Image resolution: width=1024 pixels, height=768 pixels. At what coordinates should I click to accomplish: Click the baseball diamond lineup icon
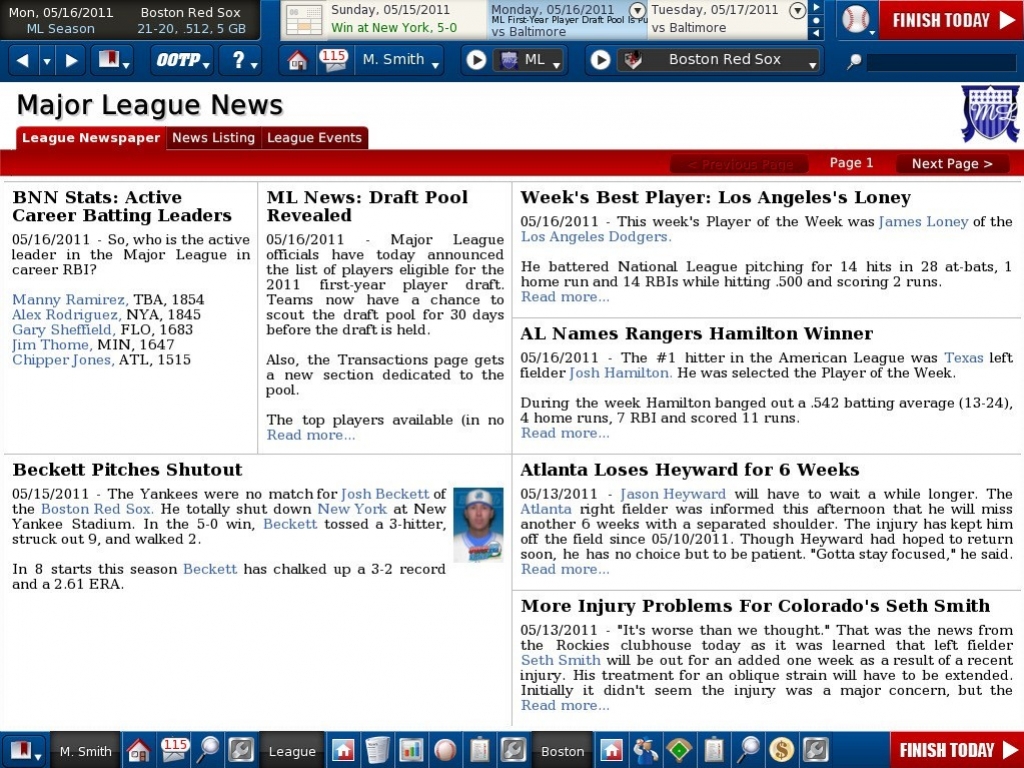679,750
